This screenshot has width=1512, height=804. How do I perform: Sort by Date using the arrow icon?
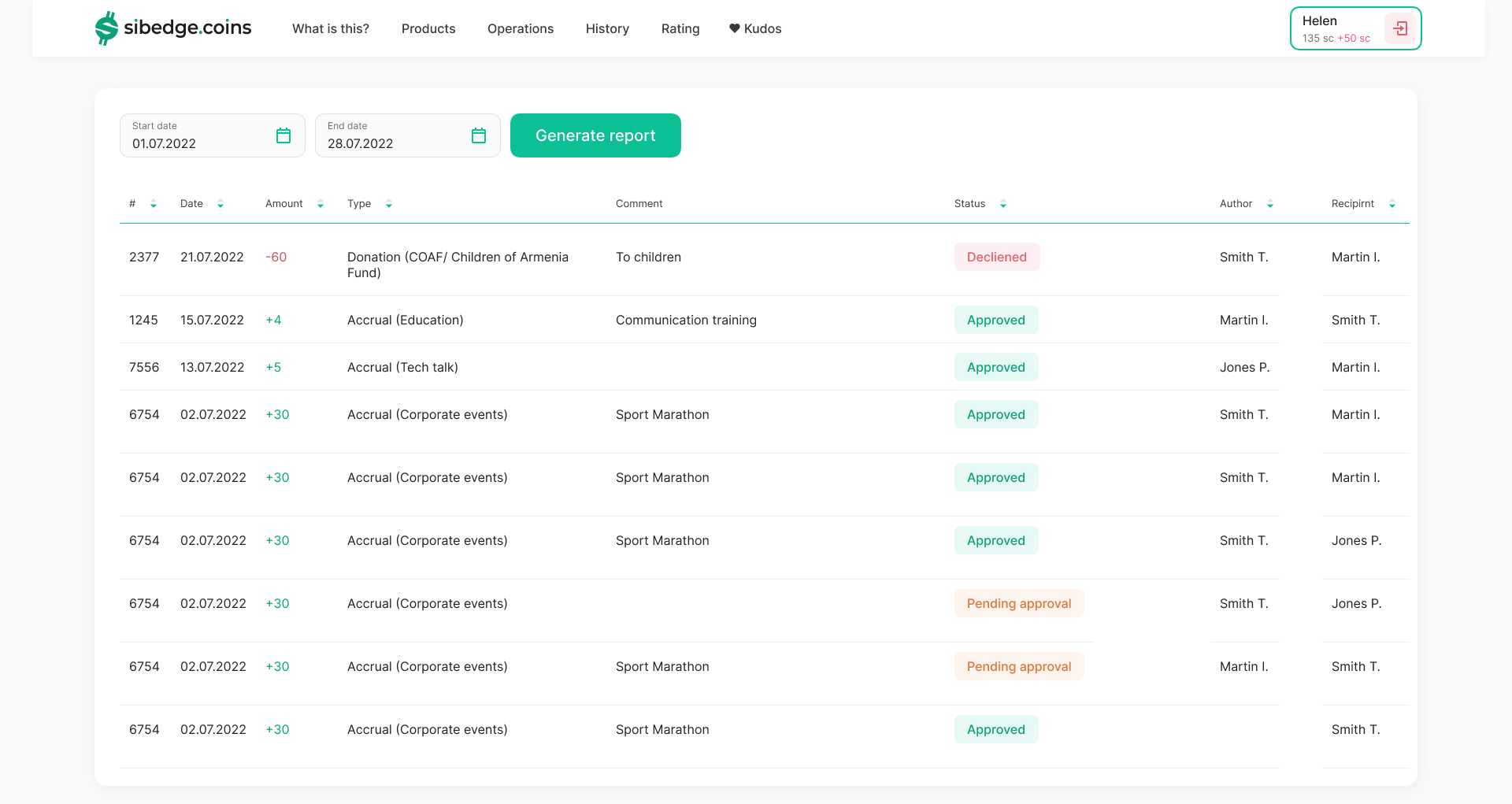[220, 204]
